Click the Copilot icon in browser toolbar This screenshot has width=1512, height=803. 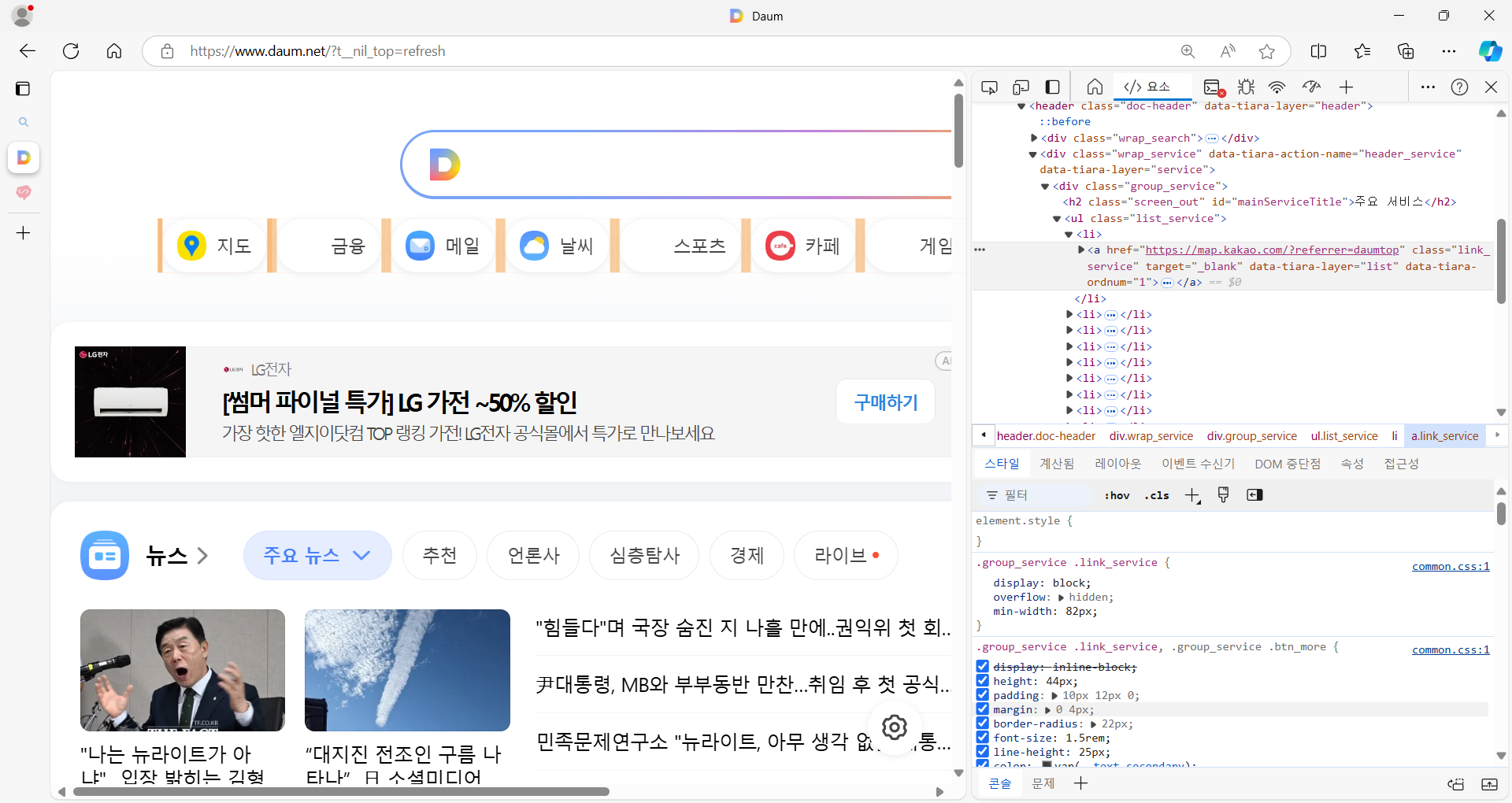click(x=1490, y=51)
